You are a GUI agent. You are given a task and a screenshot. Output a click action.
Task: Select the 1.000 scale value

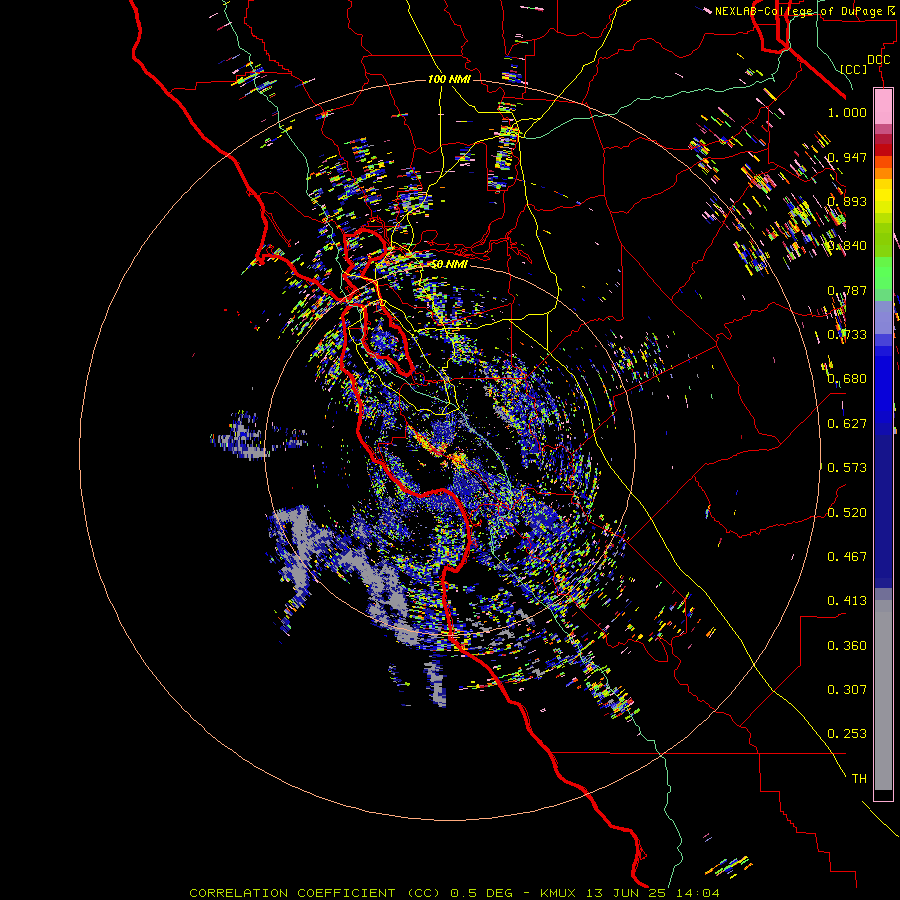(x=847, y=112)
